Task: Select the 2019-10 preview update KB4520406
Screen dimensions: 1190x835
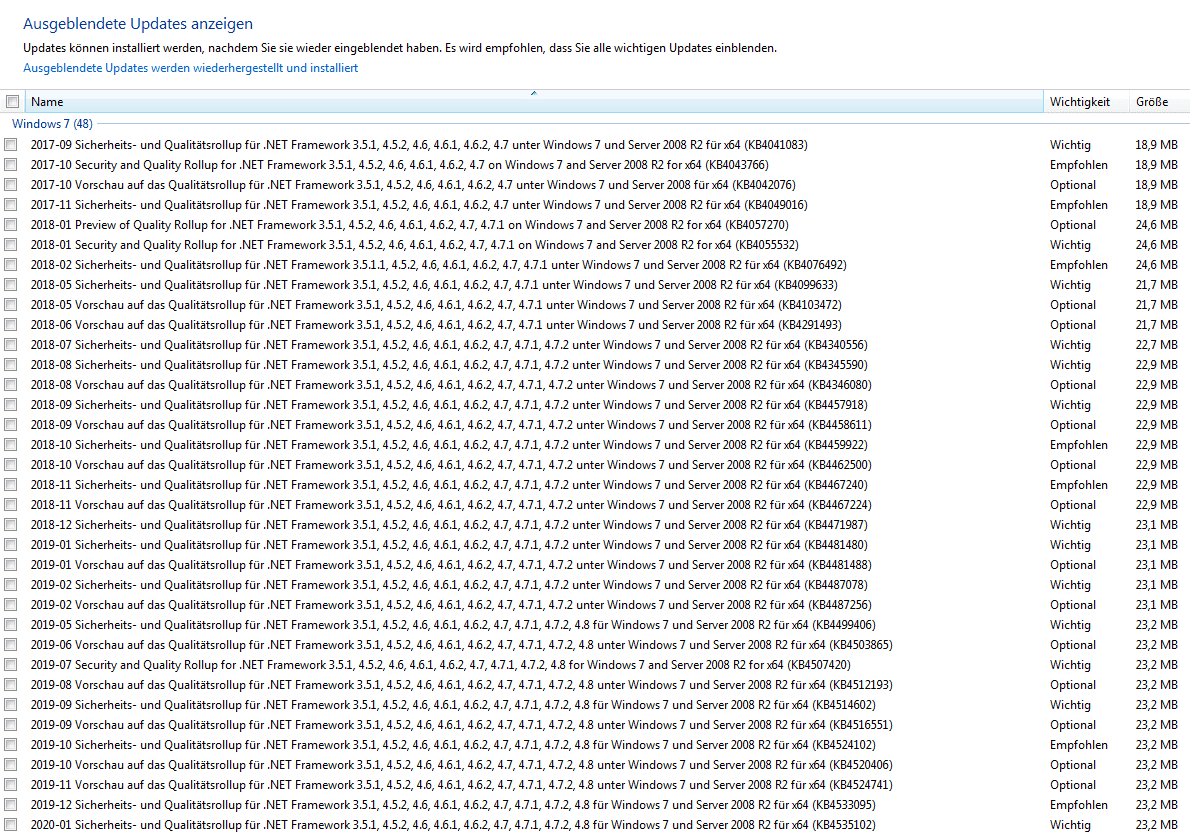Action: (x=461, y=764)
